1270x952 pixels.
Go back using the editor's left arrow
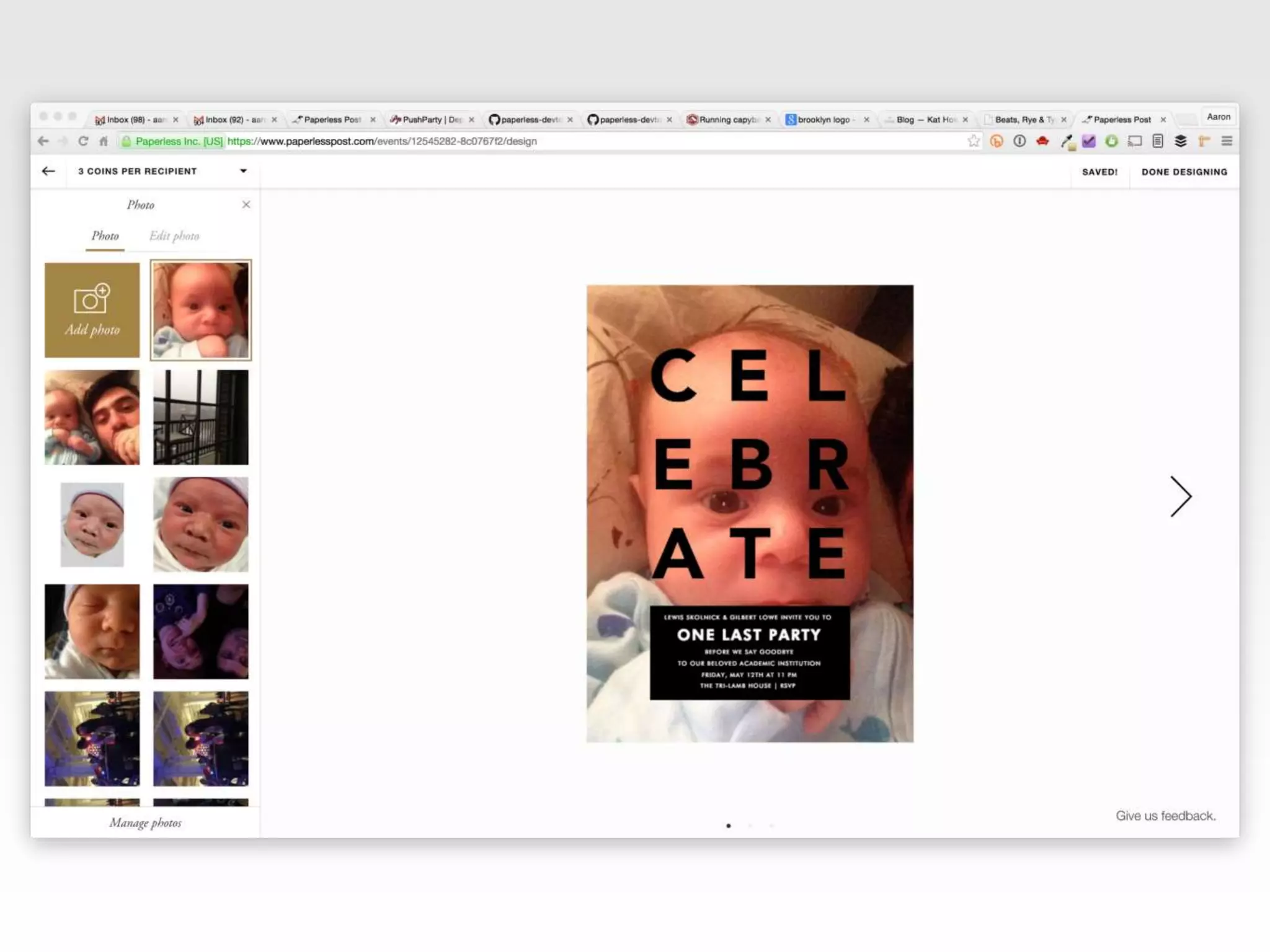[x=48, y=171]
